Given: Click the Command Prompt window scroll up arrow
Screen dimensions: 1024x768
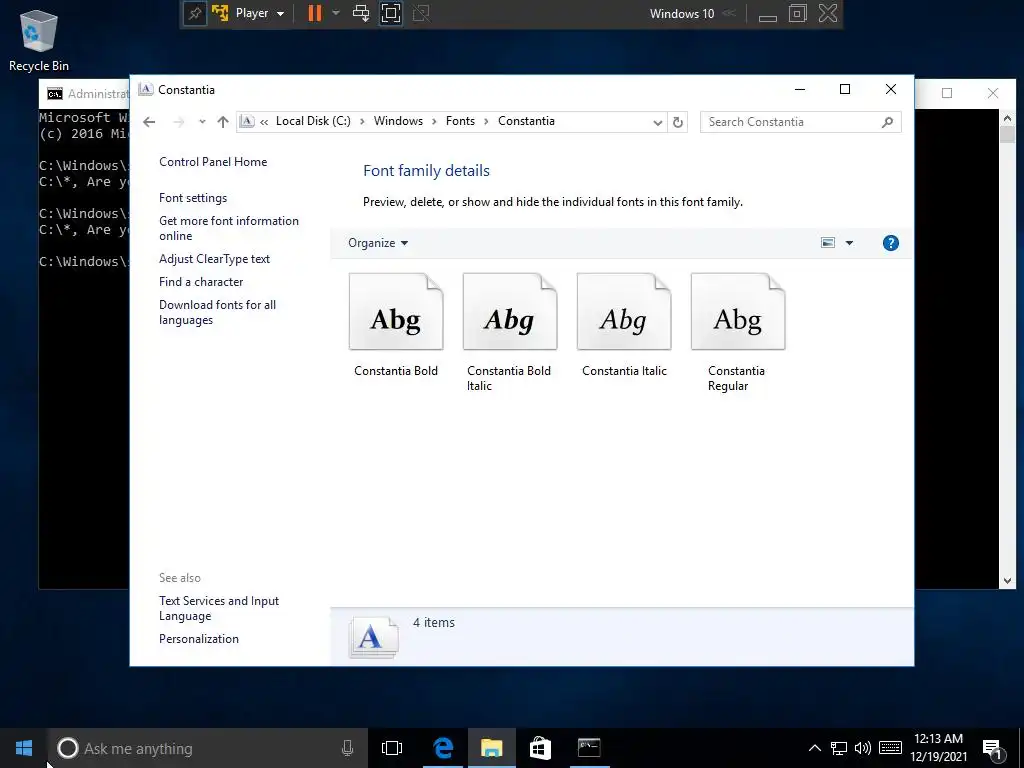Looking at the screenshot, I should pyautogui.click(x=1007, y=118).
